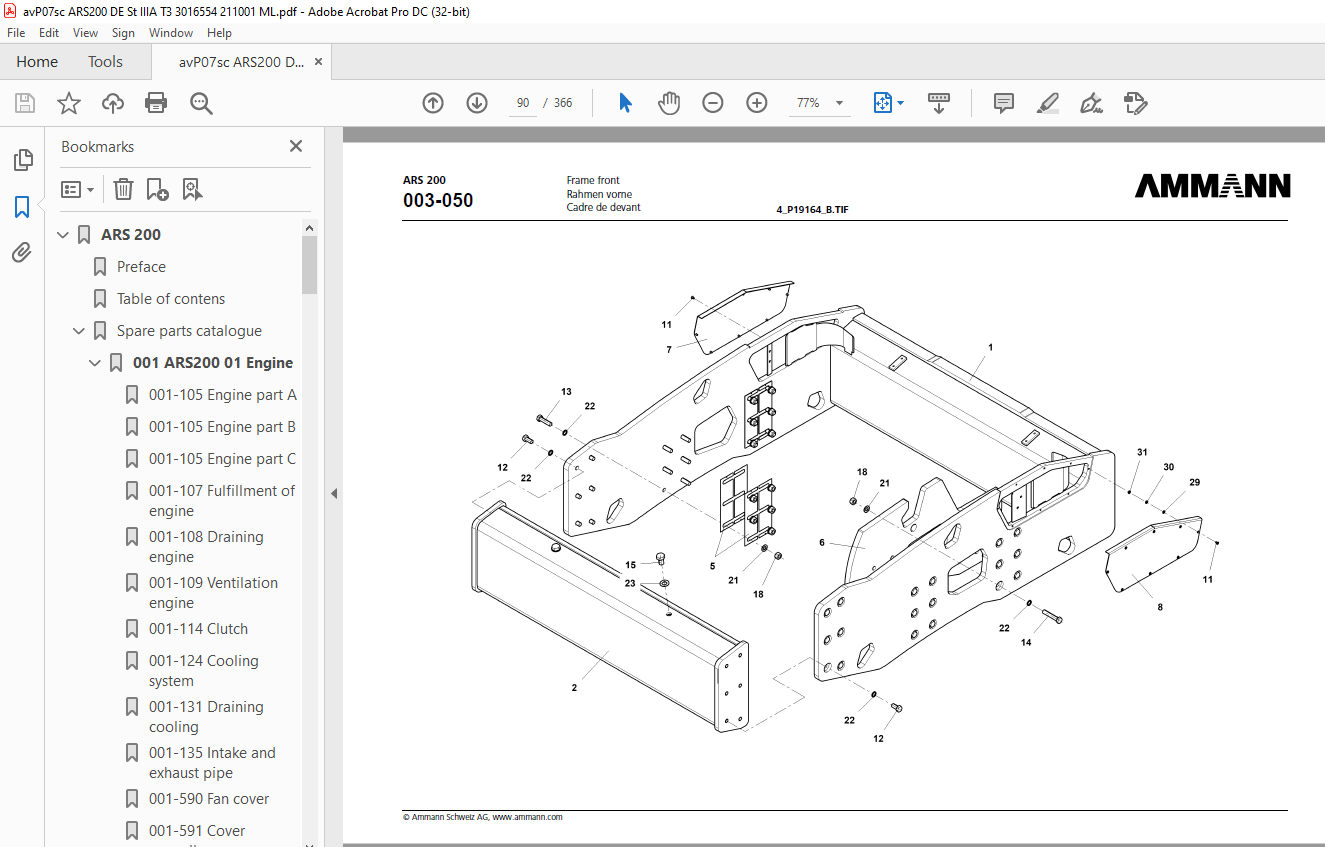Open the View menu

(85, 33)
